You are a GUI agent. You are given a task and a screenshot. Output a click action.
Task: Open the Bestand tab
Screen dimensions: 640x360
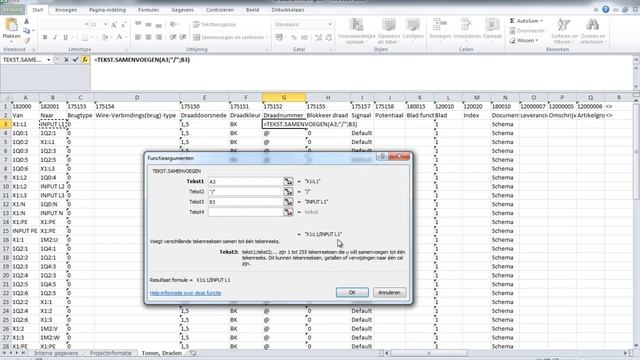click(x=12, y=9)
